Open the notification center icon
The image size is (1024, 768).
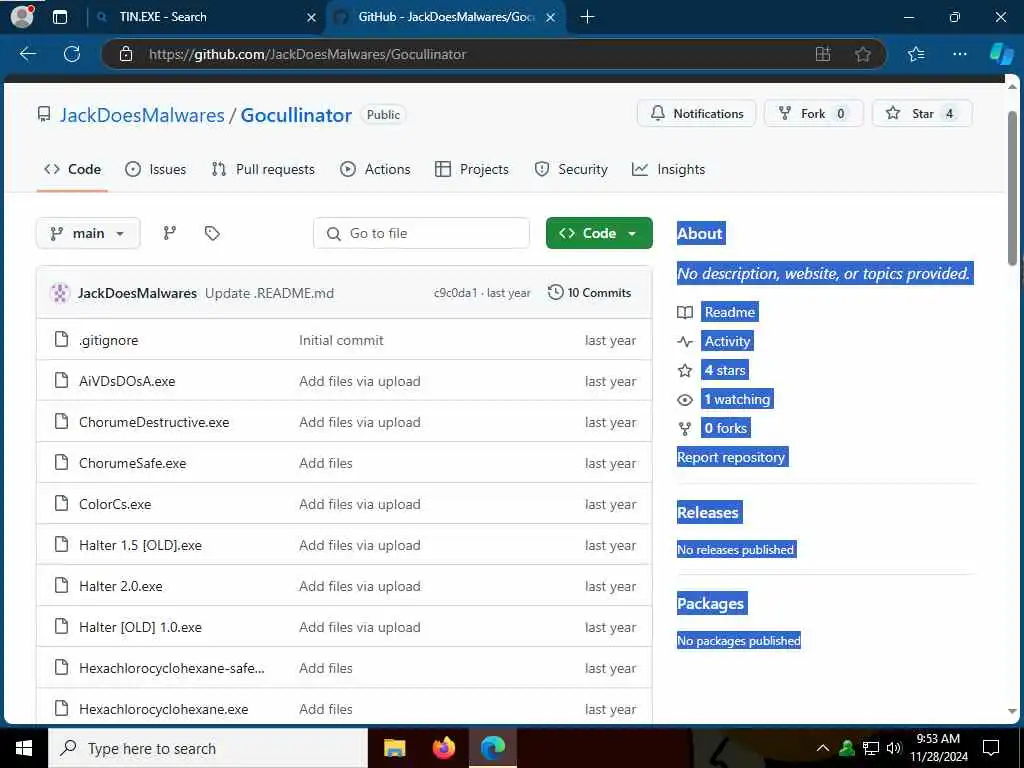pos(991,748)
